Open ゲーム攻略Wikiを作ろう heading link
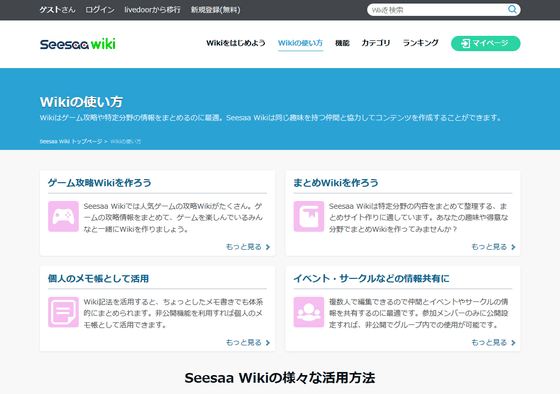This screenshot has height=394, width=560. [100, 183]
